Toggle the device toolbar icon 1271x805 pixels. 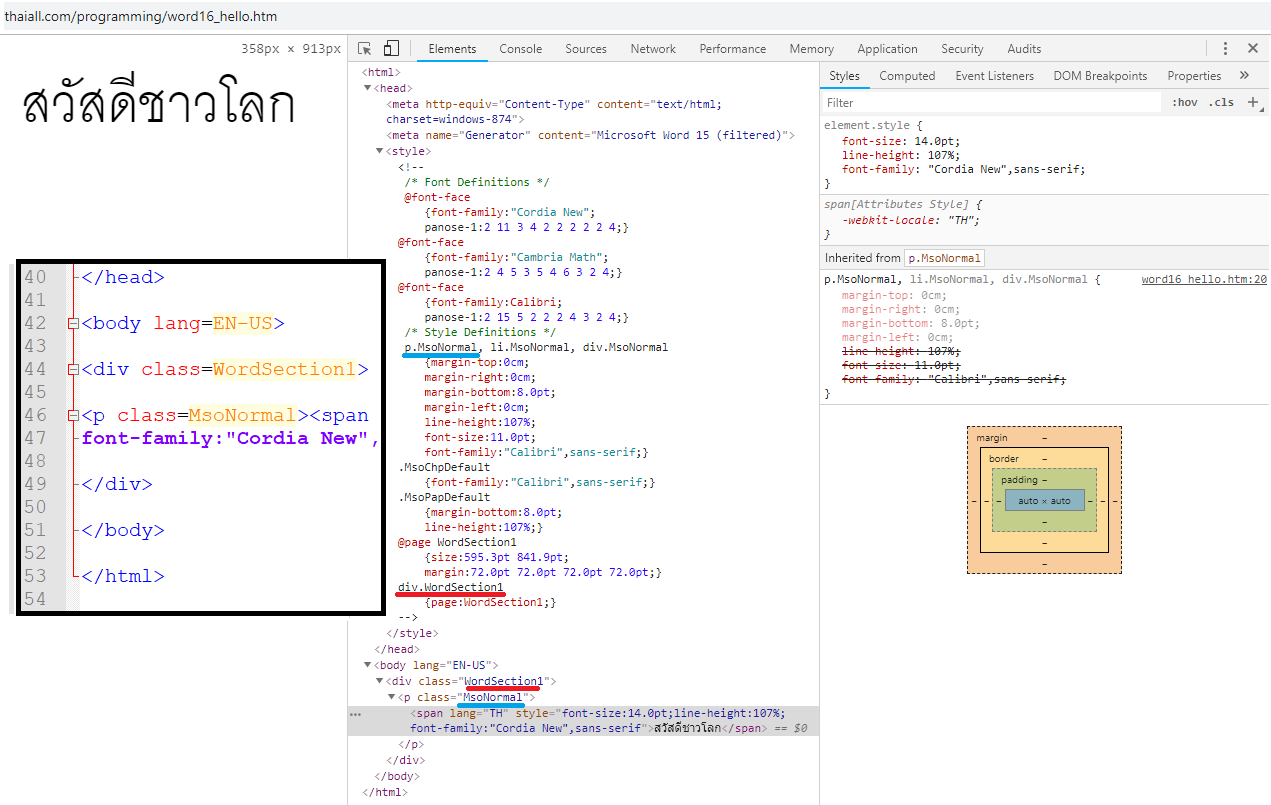391,49
